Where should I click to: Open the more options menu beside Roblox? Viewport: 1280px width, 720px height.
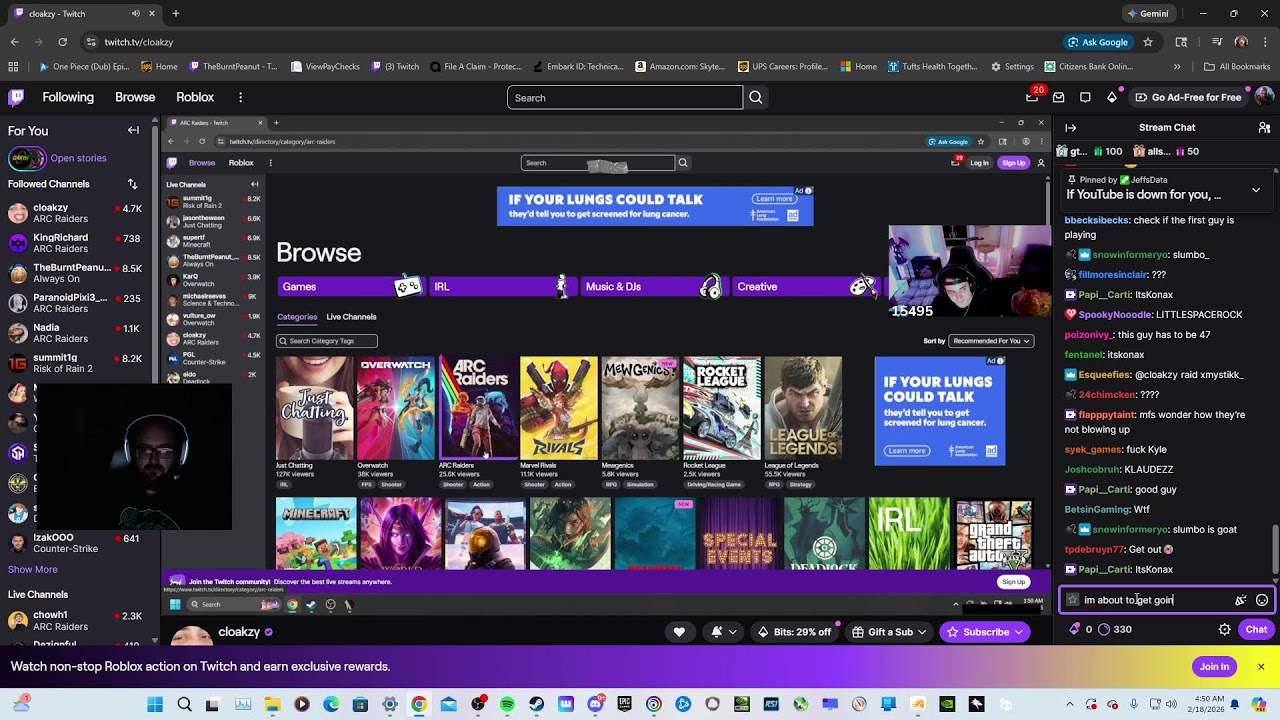click(240, 97)
